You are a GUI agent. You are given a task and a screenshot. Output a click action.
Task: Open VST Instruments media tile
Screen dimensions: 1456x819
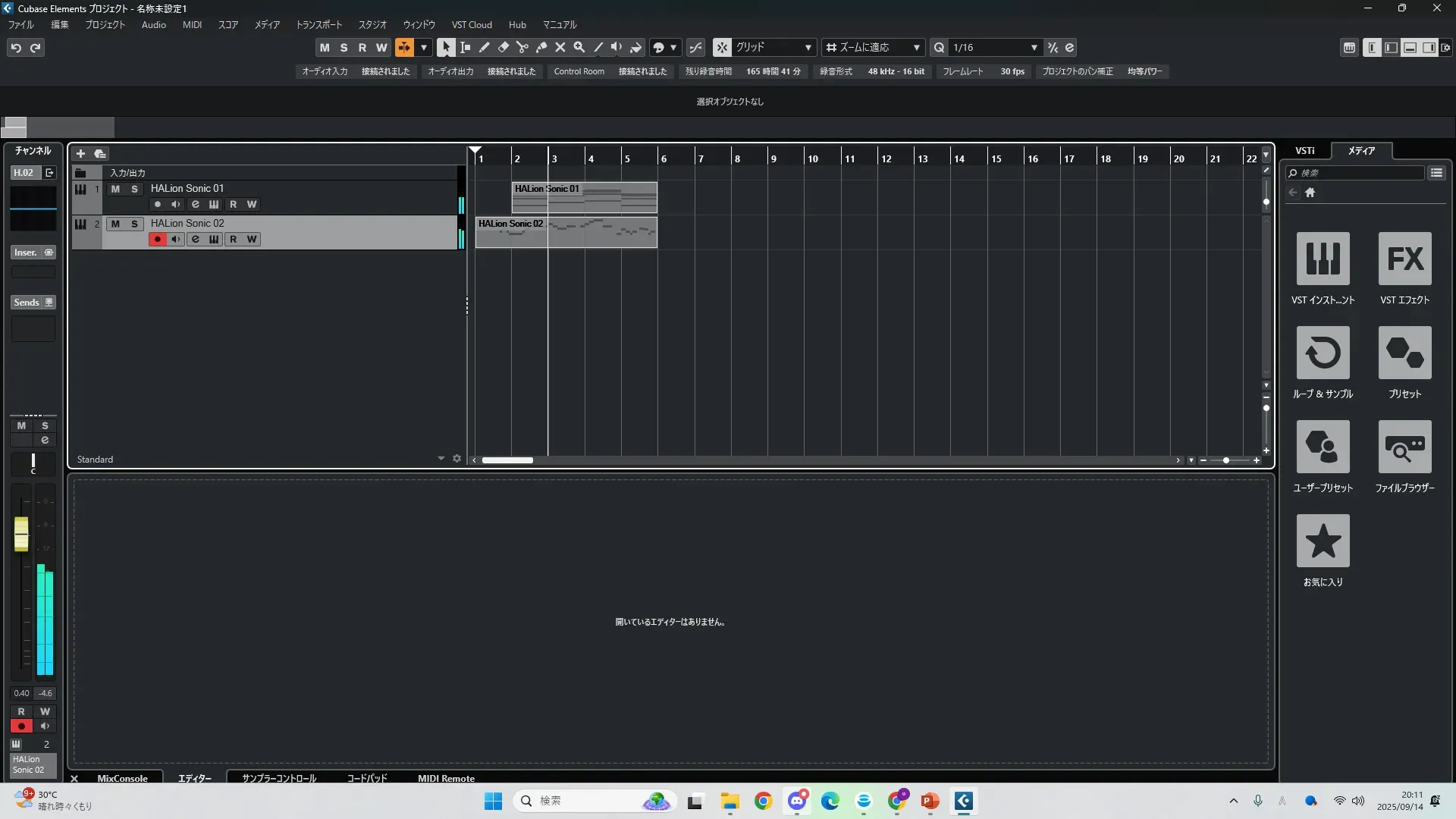tap(1323, 259)
